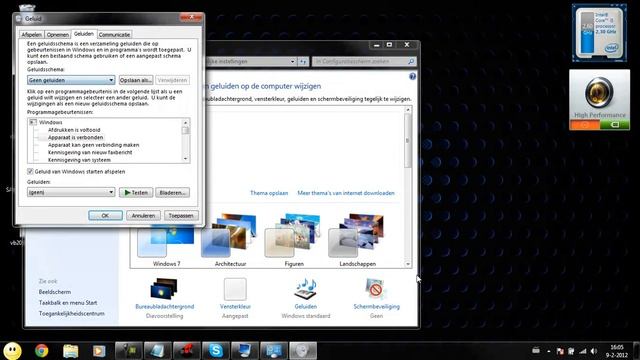
Task: Click the computer monitor taskbar icon
Action: 244,351
